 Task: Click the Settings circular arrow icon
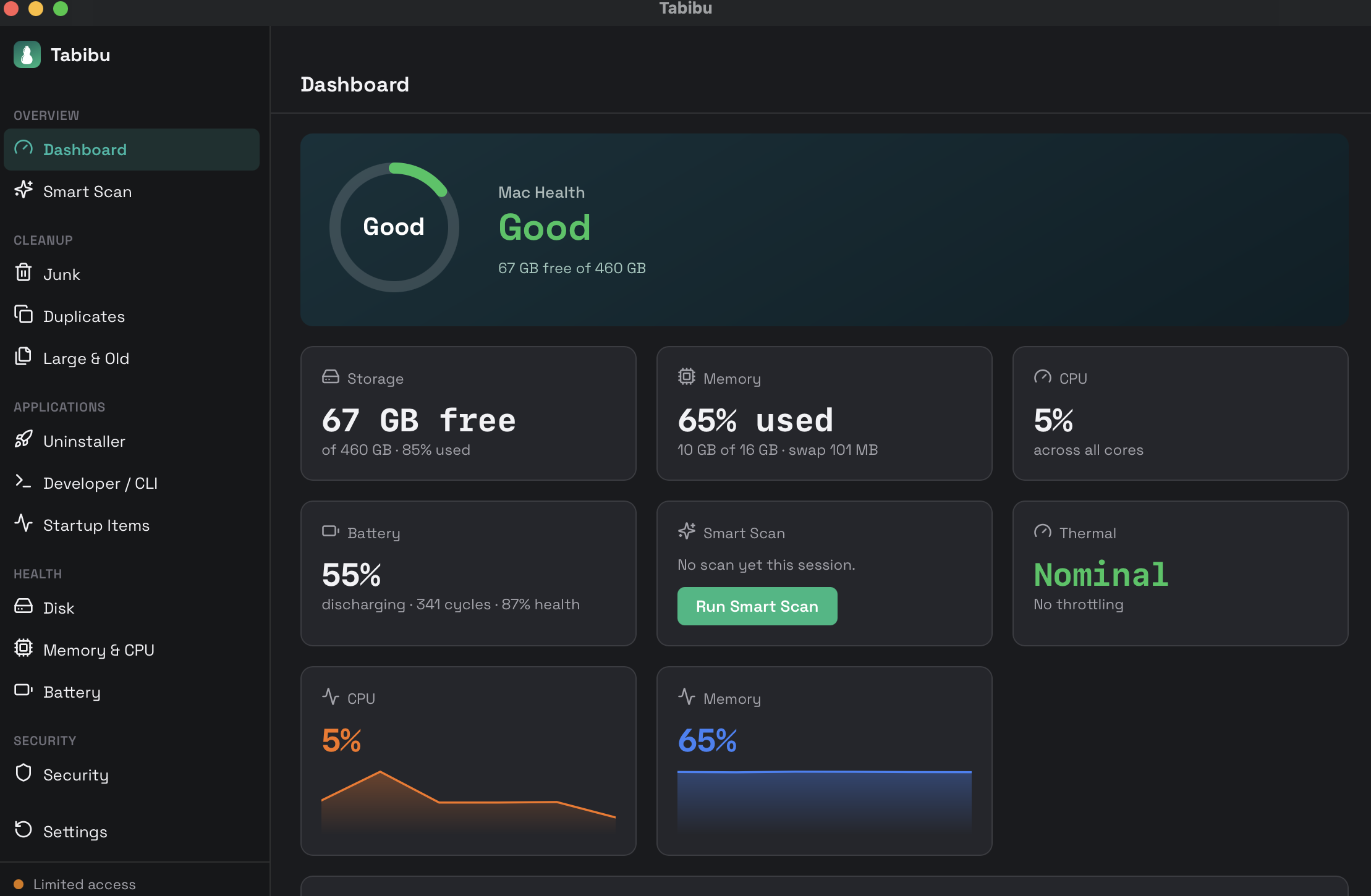click(23, 830)
